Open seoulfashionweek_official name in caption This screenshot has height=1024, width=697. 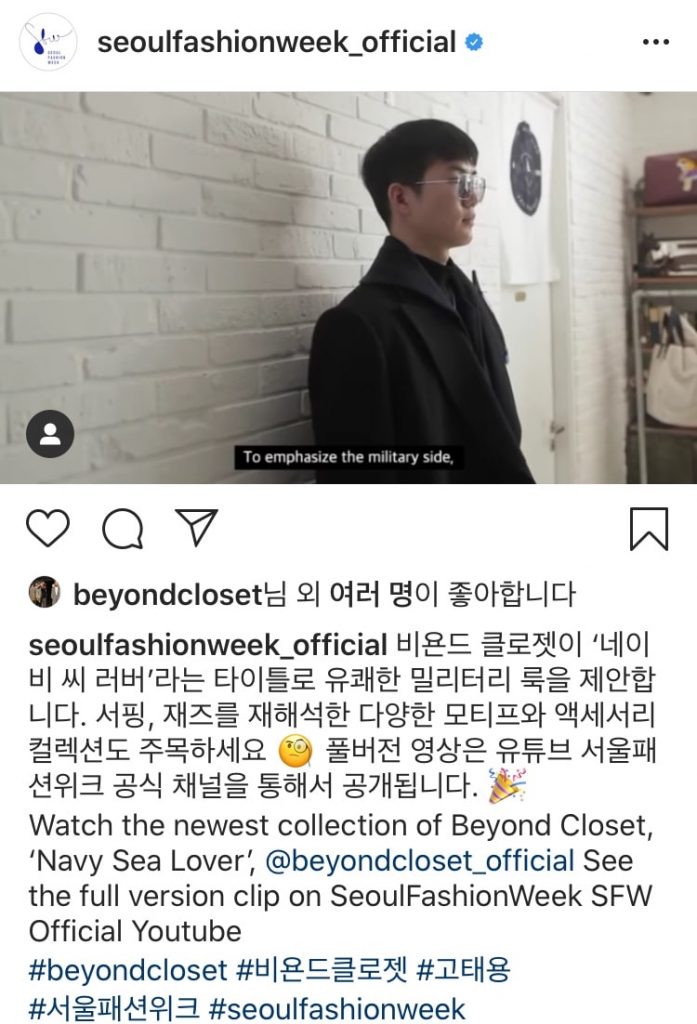[x=208, y=645]
